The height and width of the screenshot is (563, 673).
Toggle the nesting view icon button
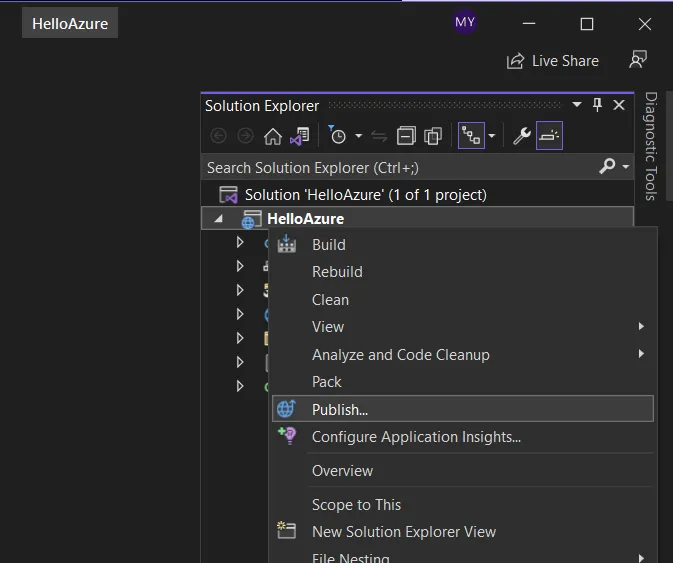click(471, 136)
